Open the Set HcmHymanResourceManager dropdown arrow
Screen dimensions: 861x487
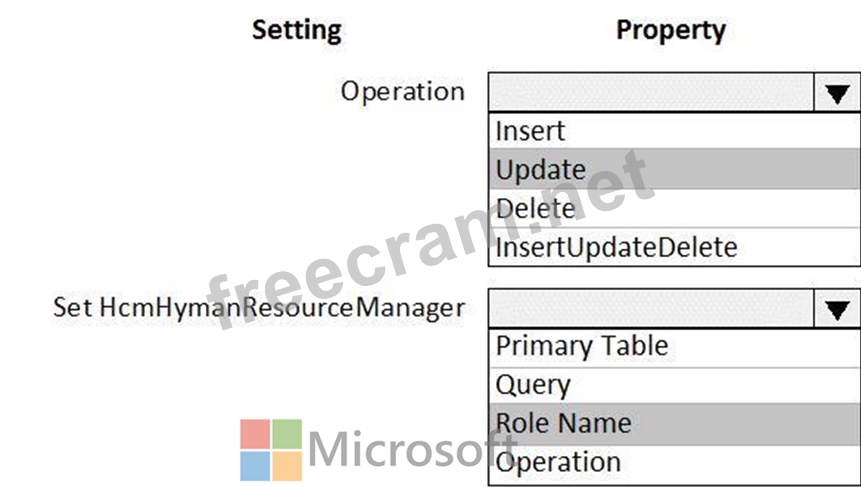click(x=836, y=309)
